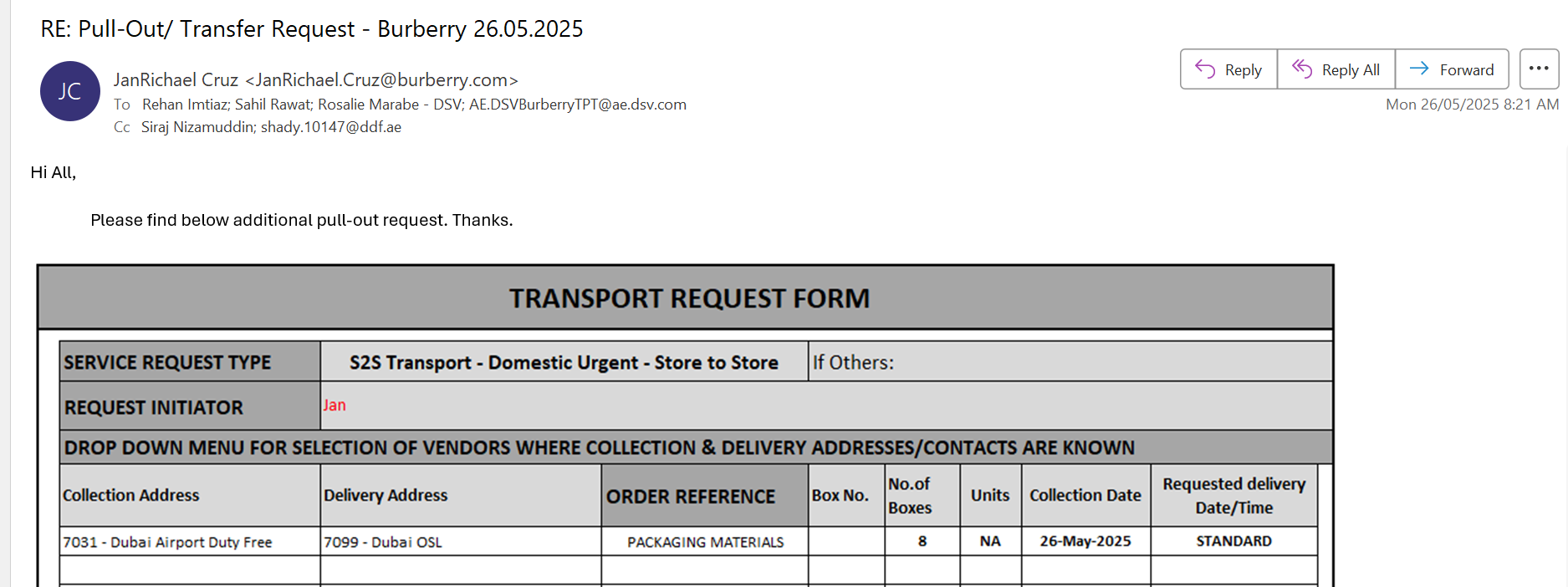Click sender name JanRichael Cruz
Viewport: 1568px width, 587px height.
point(176,80)
